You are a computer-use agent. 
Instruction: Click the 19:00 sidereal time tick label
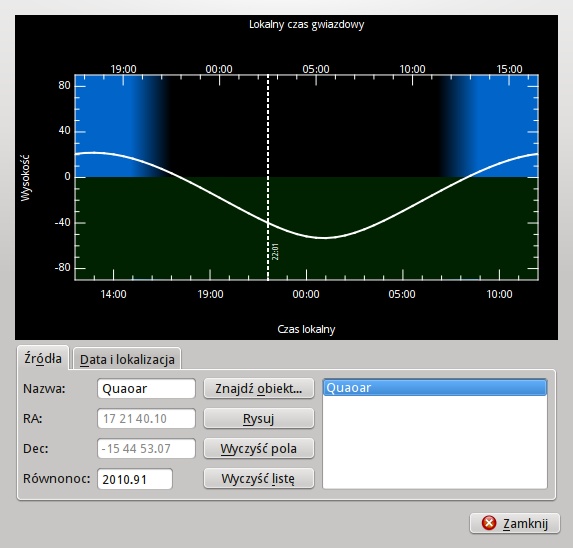[x=124, y=69]
